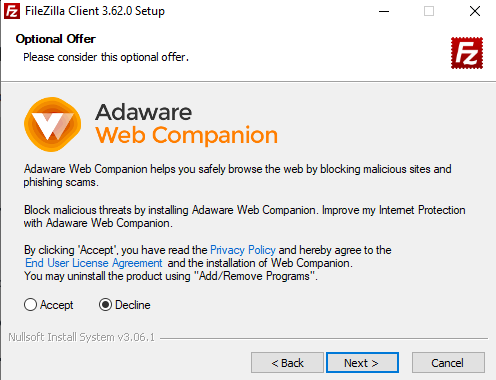Click the FileZilla logo in header area
Viewport: 496px width, 380px height.
click(467, 53)
